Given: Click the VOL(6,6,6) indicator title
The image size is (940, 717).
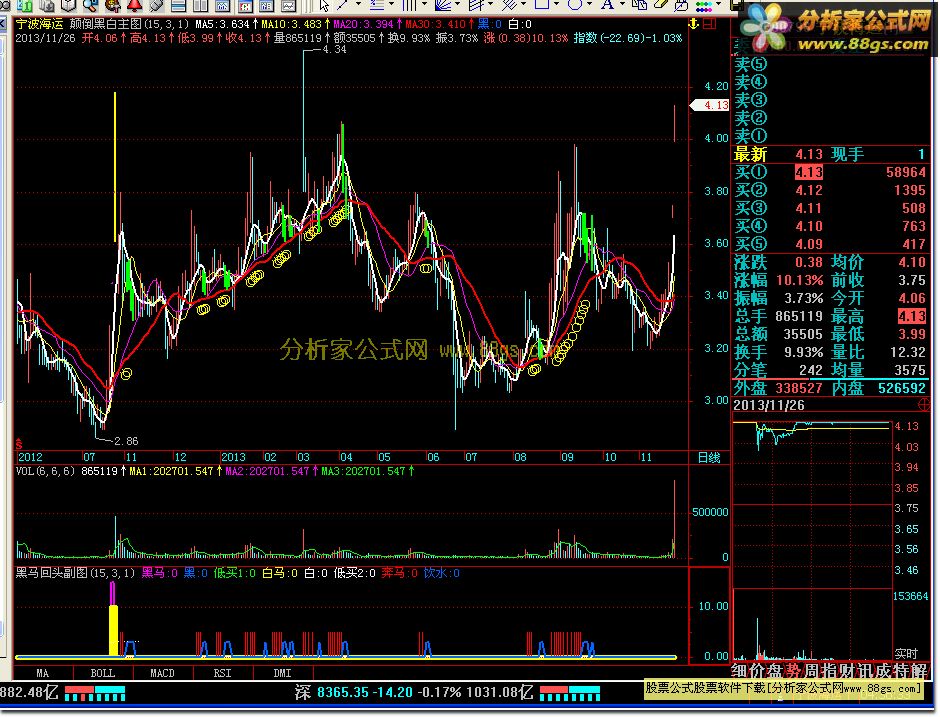Looking at the screenshot, I should (45, 471).
